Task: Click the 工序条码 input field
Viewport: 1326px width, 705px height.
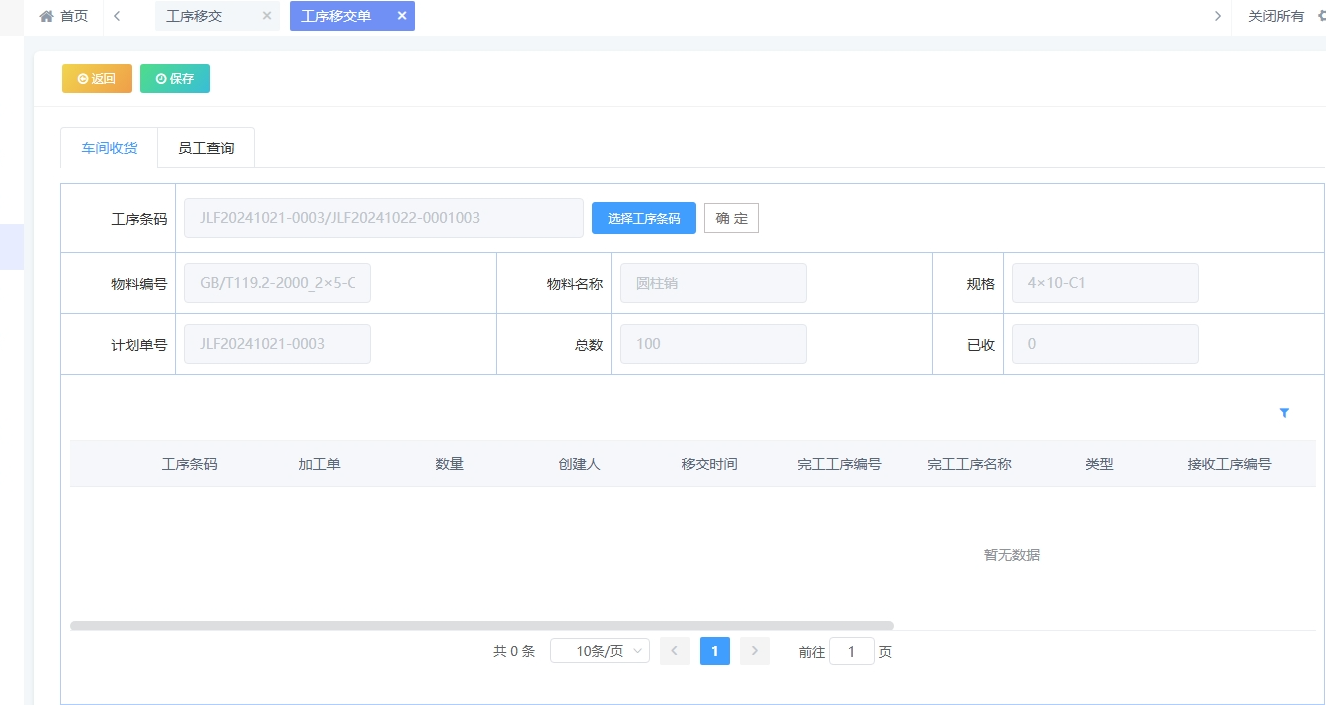Action: click(x=384, y=218)
